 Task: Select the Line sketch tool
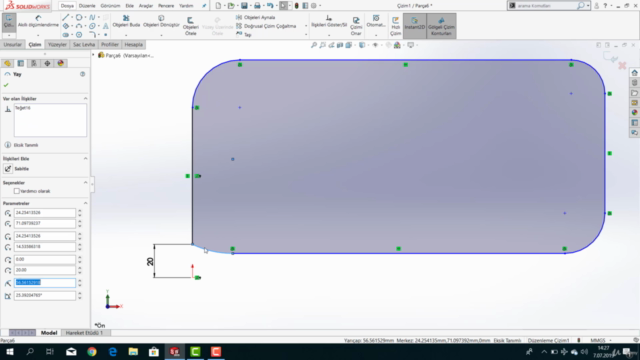click(x=65, y=18)
